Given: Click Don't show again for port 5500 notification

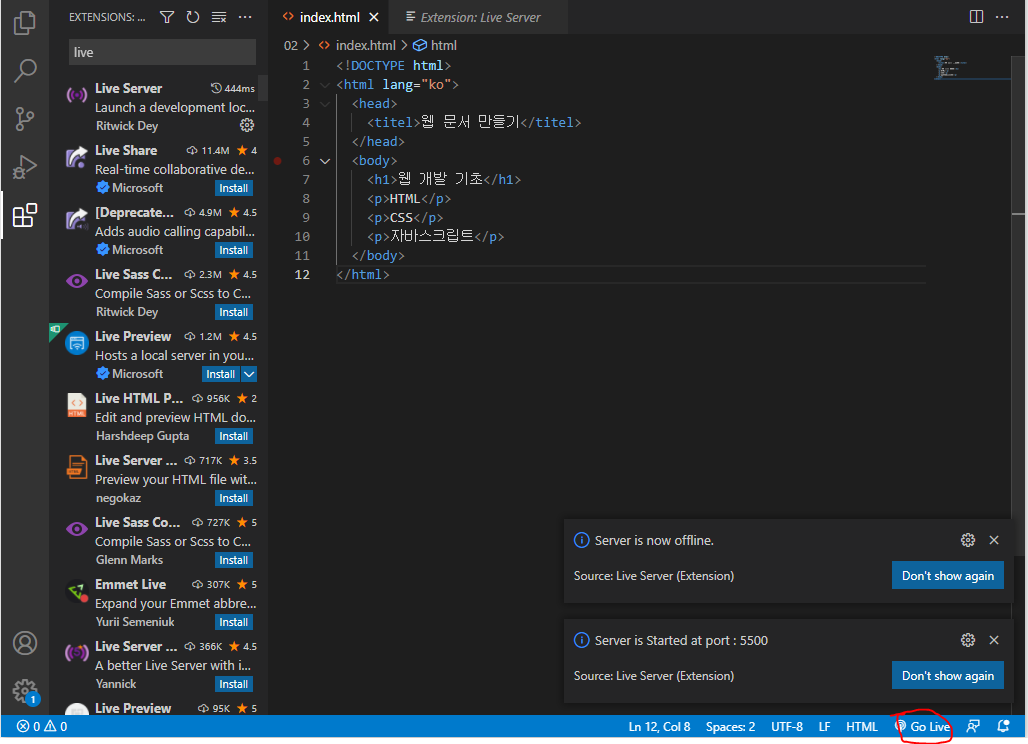Looking at the screenshot, I should point(947,676).
